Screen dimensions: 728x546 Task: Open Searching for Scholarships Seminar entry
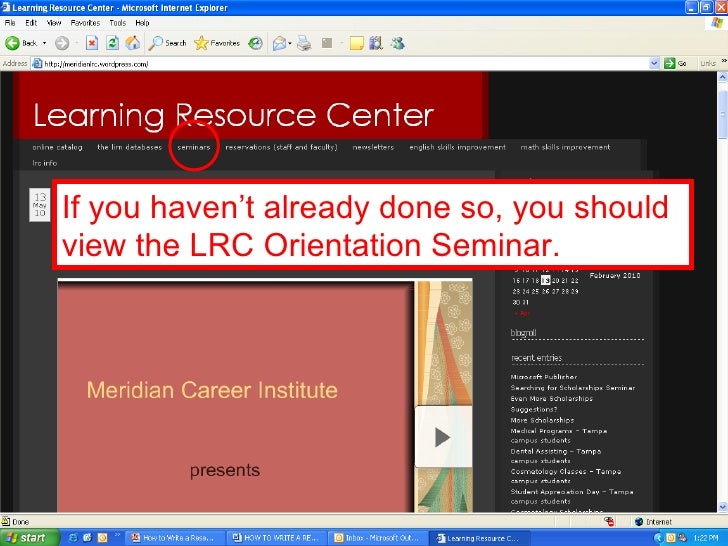point(572,388)
